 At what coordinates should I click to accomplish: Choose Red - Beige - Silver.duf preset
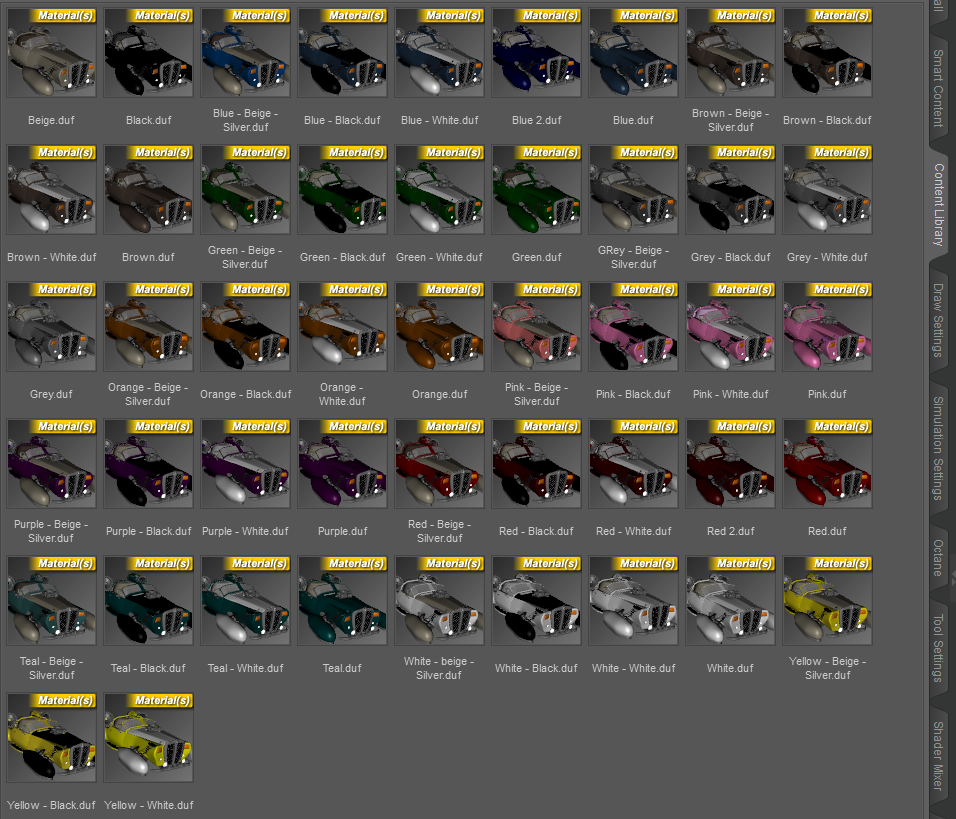click(x=439, y=463)
